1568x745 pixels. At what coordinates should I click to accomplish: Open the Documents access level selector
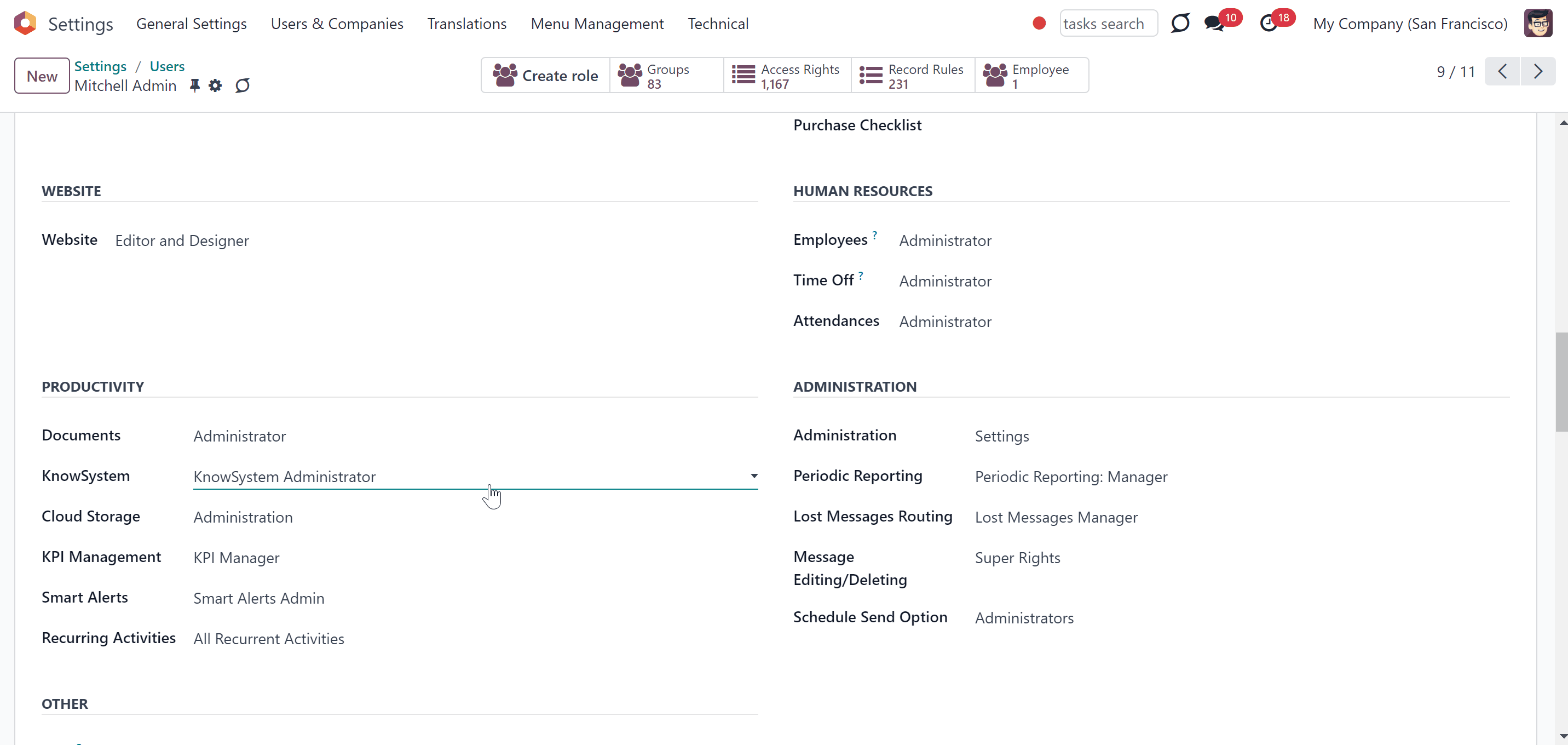tap(475, 436)
